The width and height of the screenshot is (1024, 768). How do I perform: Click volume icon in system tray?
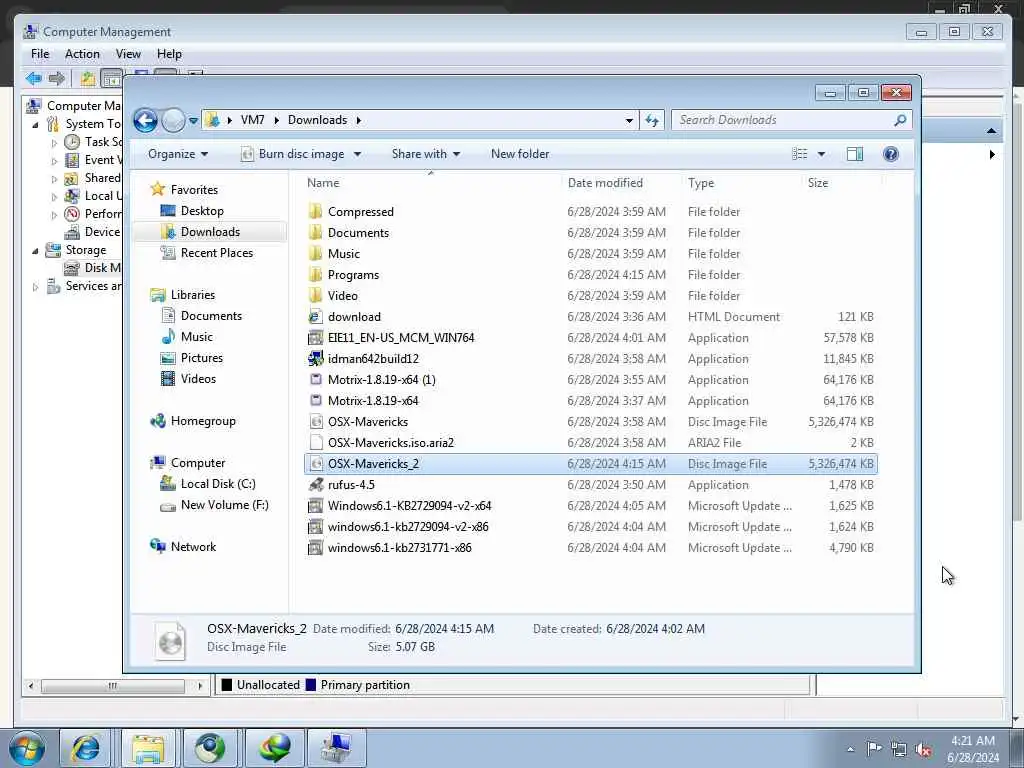pyautogui.click(x=923, y=750)
